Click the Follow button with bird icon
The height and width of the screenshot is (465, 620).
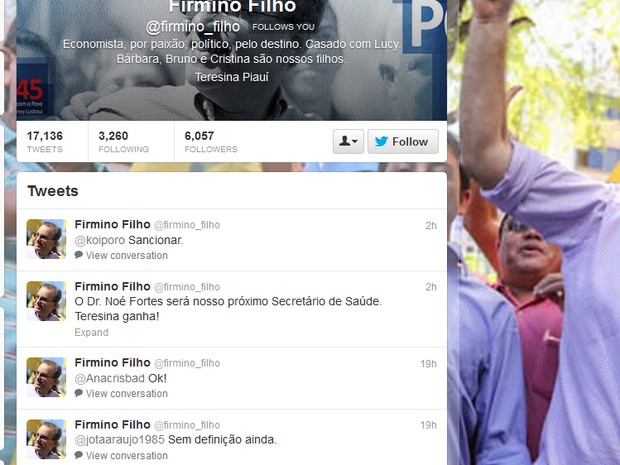coord(403,141)
